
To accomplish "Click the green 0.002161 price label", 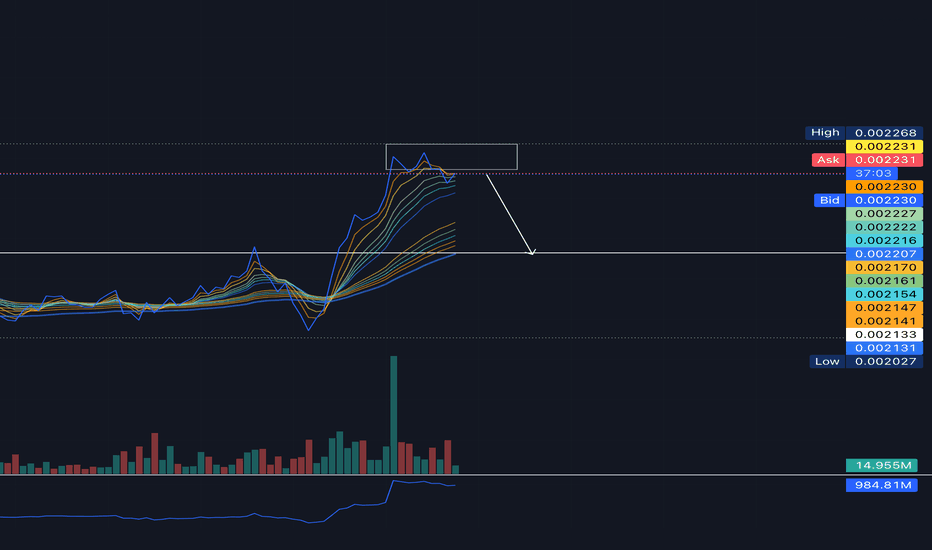I will (884, 281).
